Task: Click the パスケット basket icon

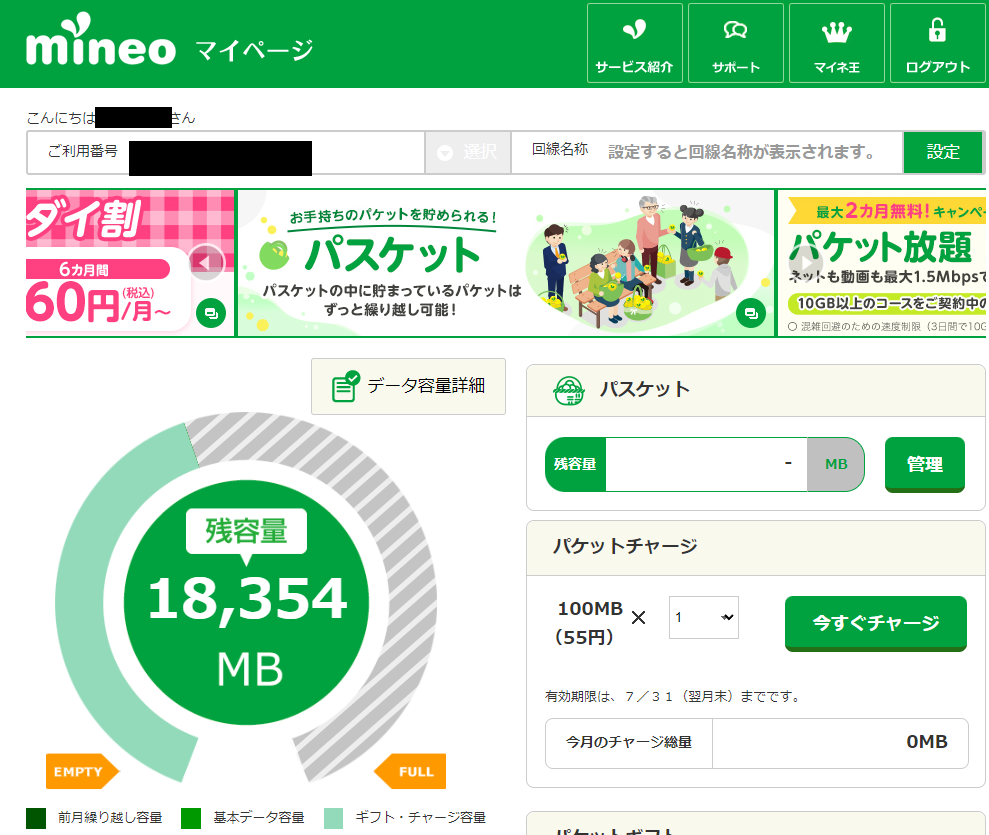Action: (x=568, y=390)
